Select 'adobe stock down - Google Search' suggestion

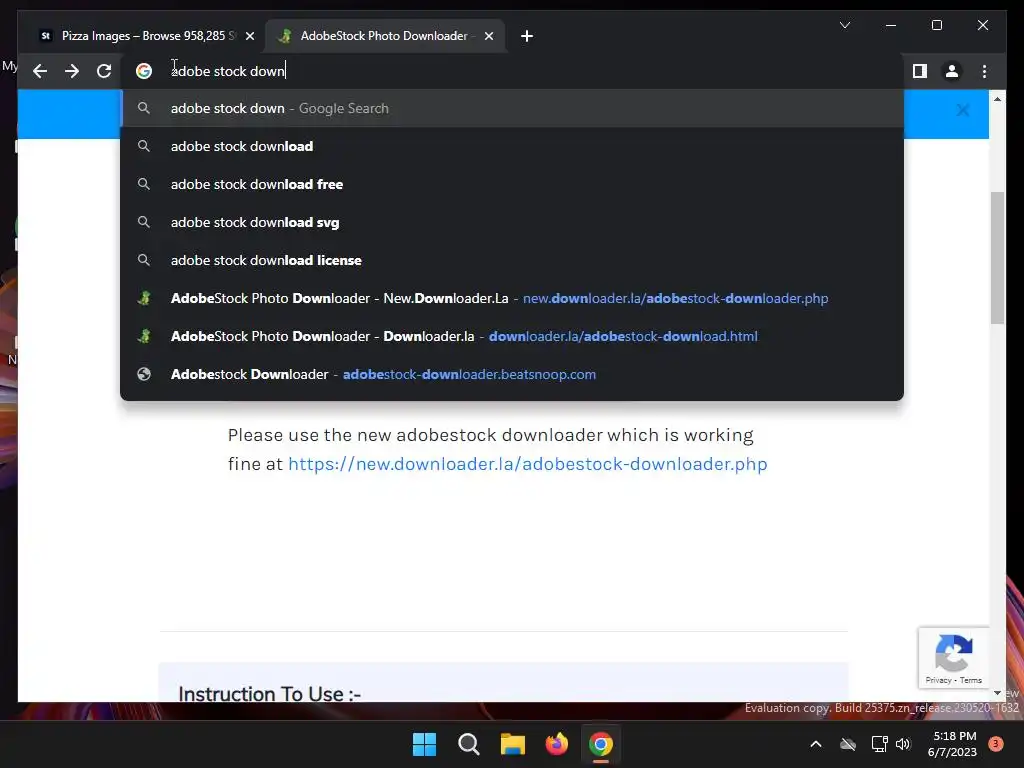point(512,108)
